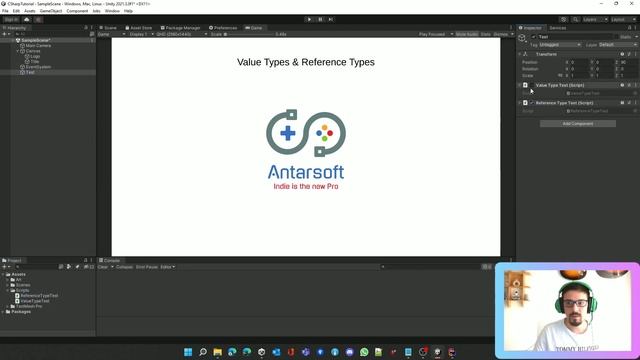Screen dimensions: 640x360
Task: Click the object name field in the Inspector
Action: [x=575, y=37]
